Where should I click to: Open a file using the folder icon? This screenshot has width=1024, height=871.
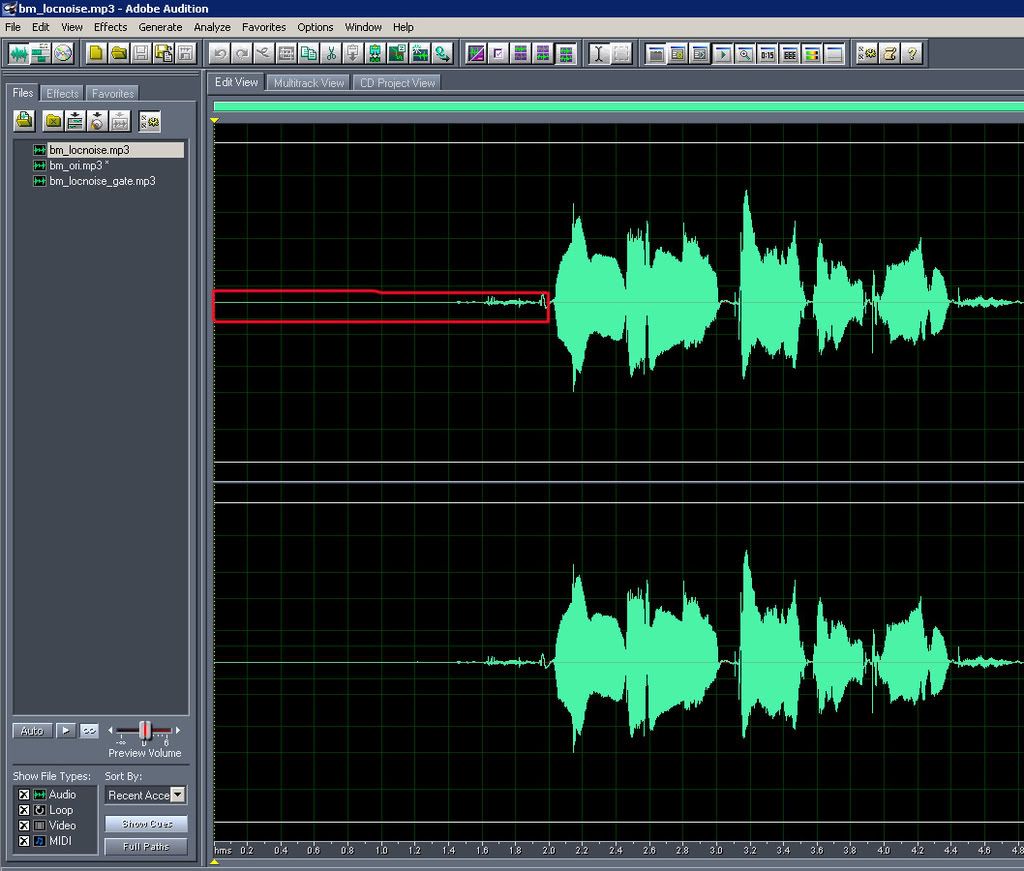118,54
